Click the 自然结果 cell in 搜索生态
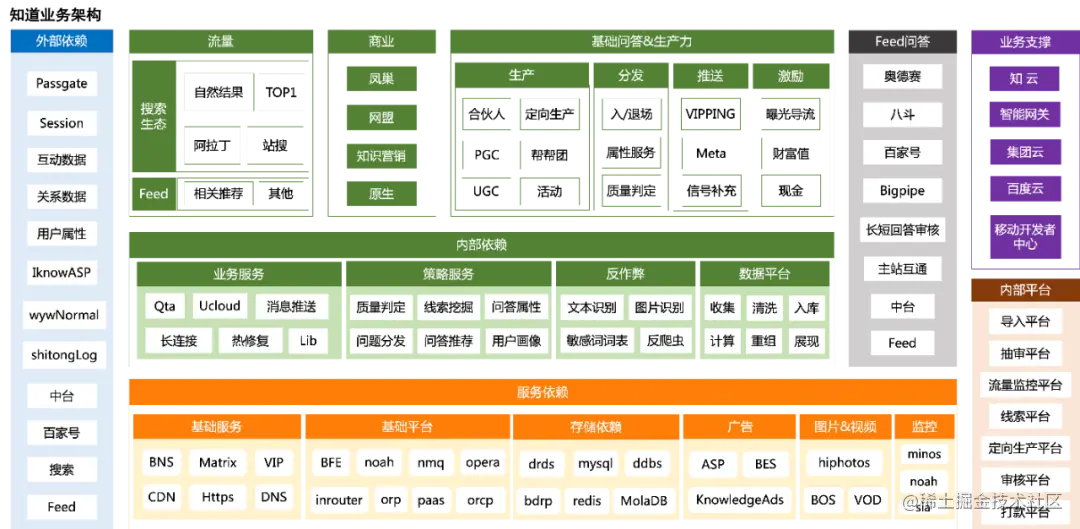1080x529 pixels. (x=218, y=92)
